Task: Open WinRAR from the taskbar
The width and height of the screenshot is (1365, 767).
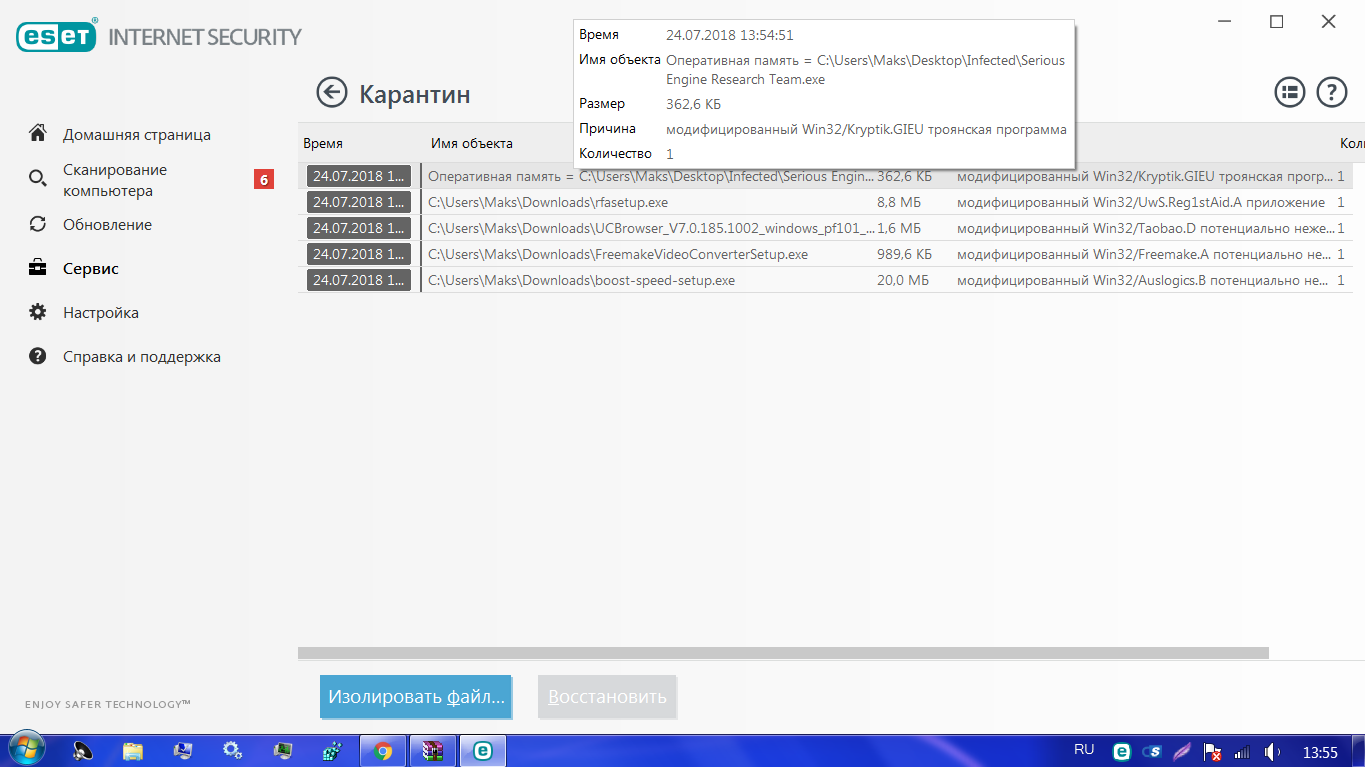Action: click(433, 750)
